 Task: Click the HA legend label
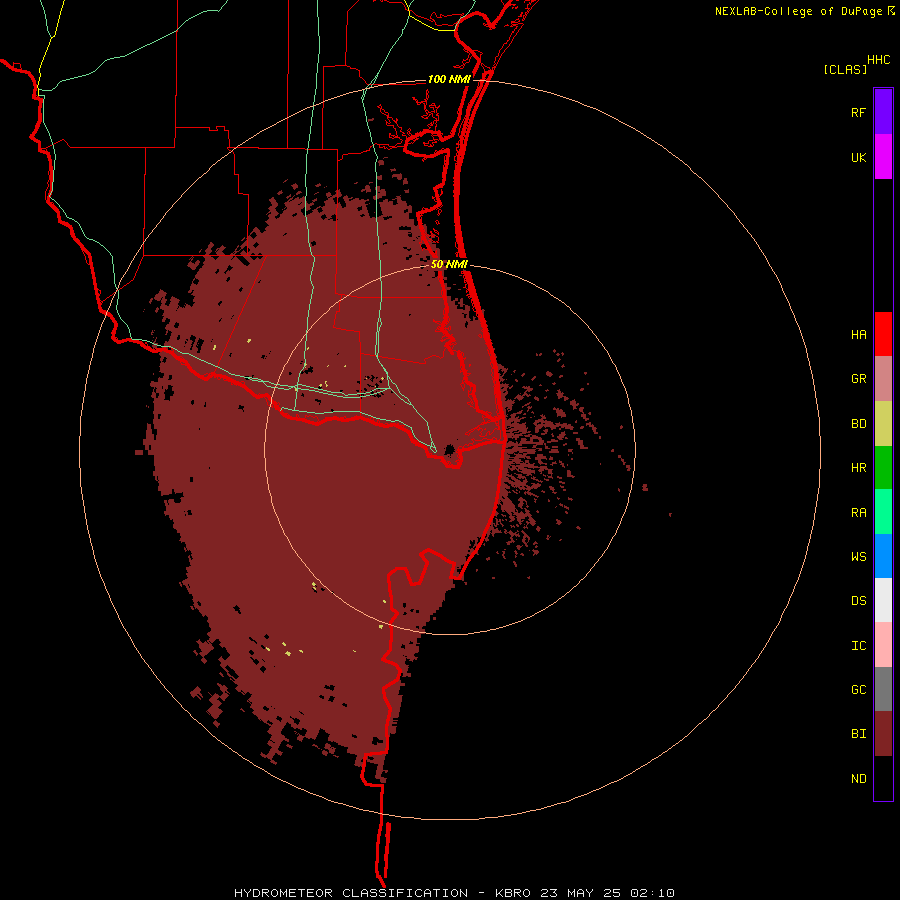(x=858, y=335)
